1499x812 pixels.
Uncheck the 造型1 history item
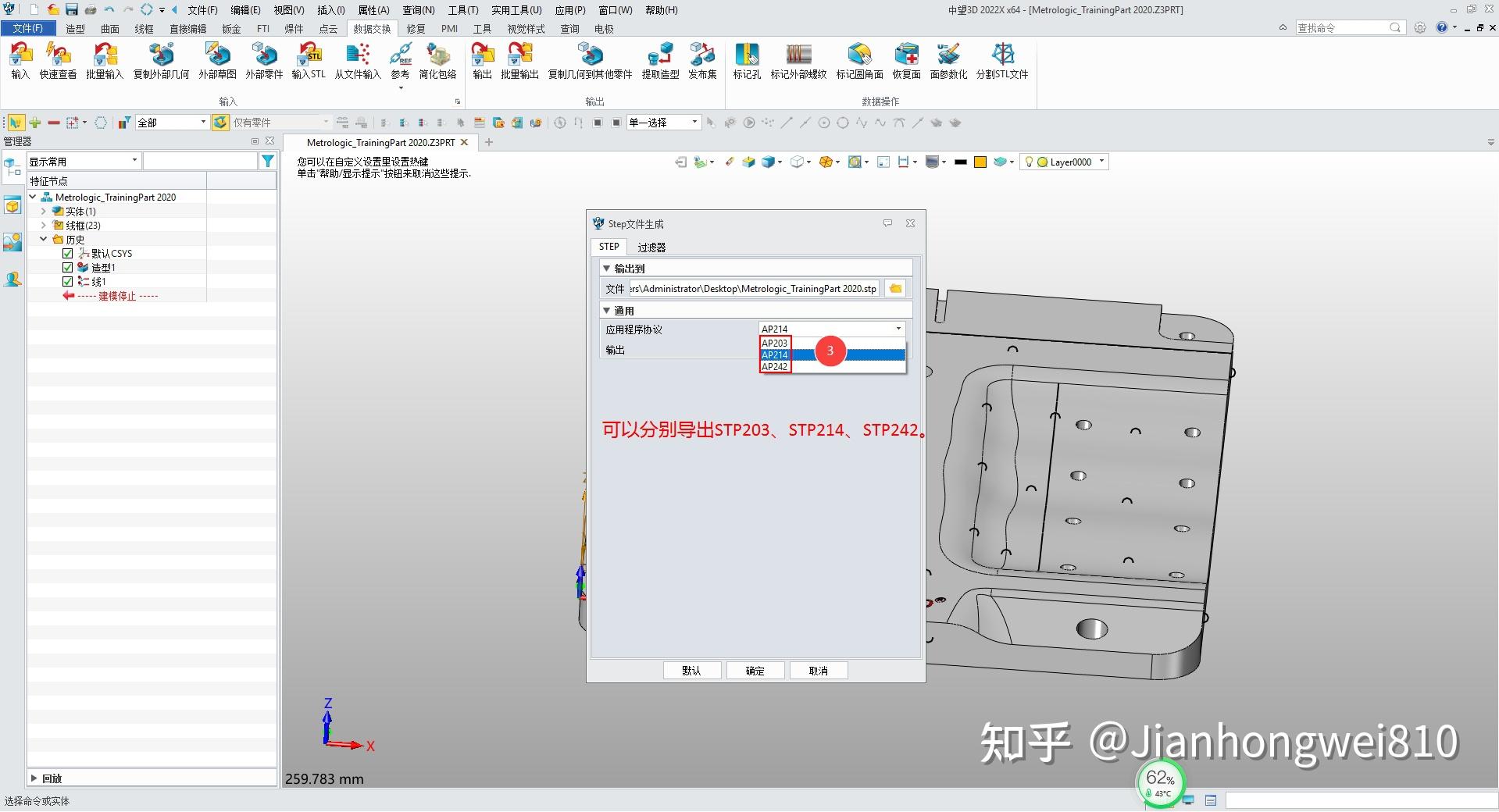click(x=67, y=267)
